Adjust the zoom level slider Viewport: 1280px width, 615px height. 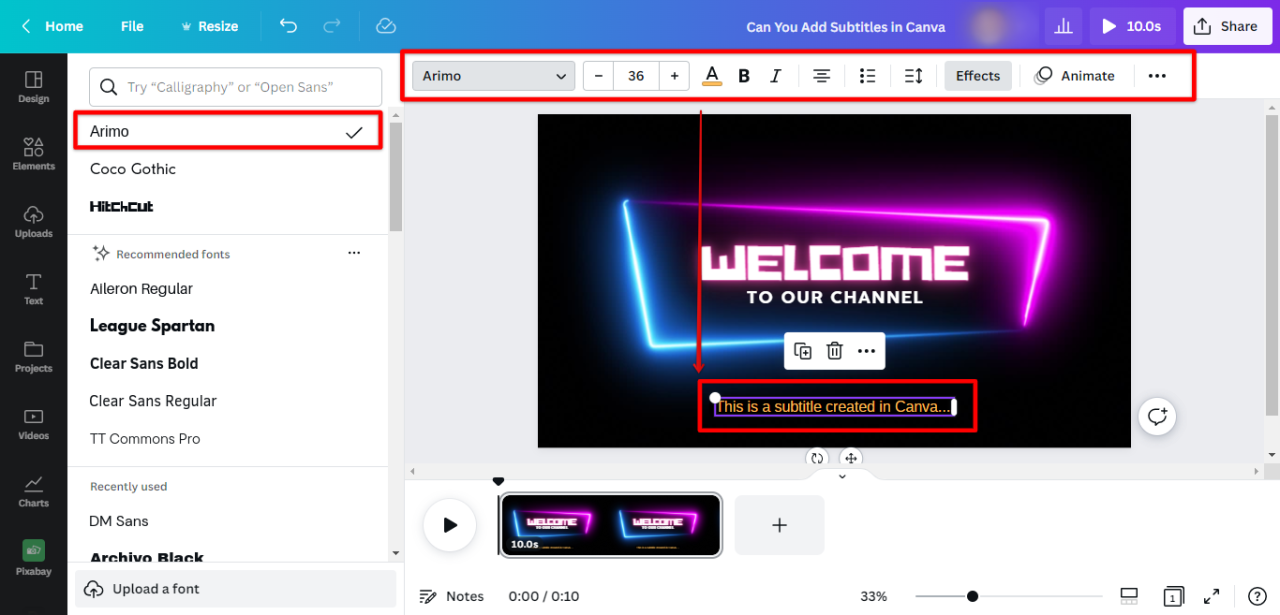coord(971,595)
